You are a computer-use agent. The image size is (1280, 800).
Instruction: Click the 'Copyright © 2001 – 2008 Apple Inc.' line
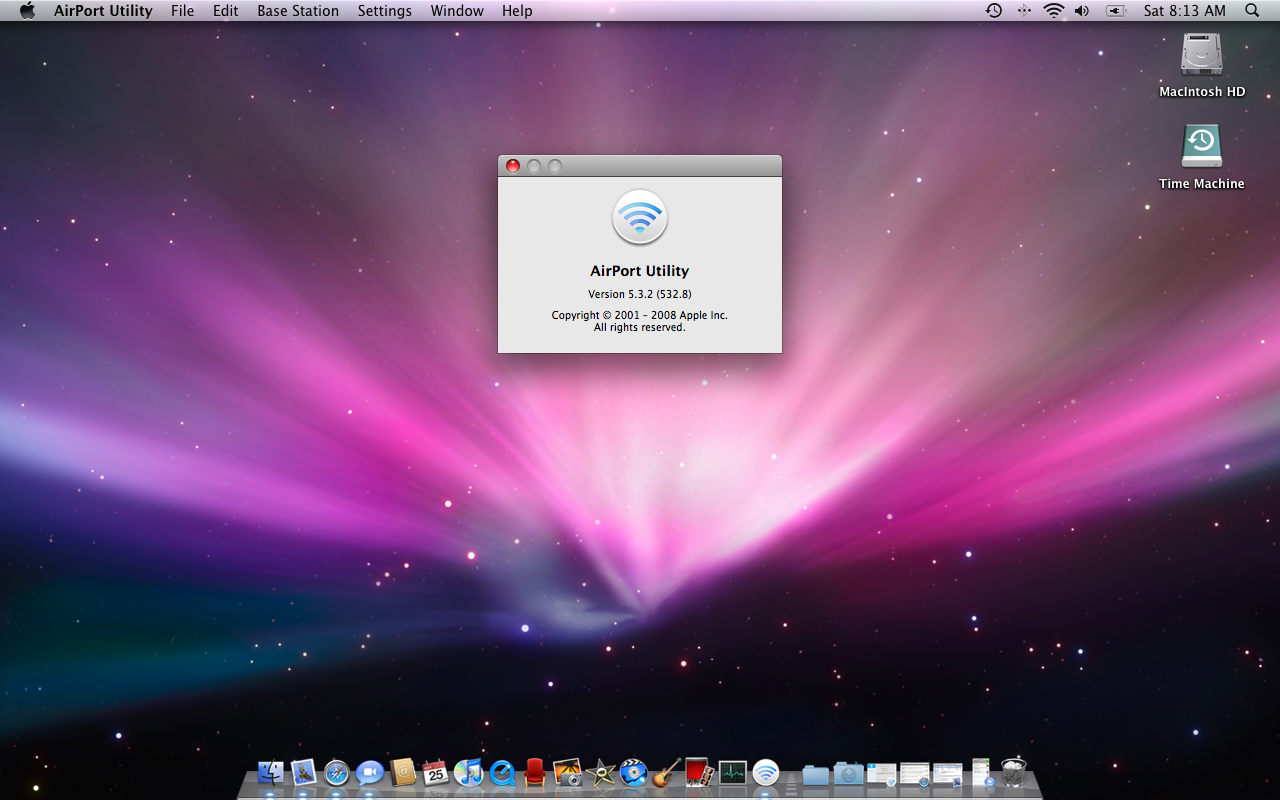[x=640, y=315]
